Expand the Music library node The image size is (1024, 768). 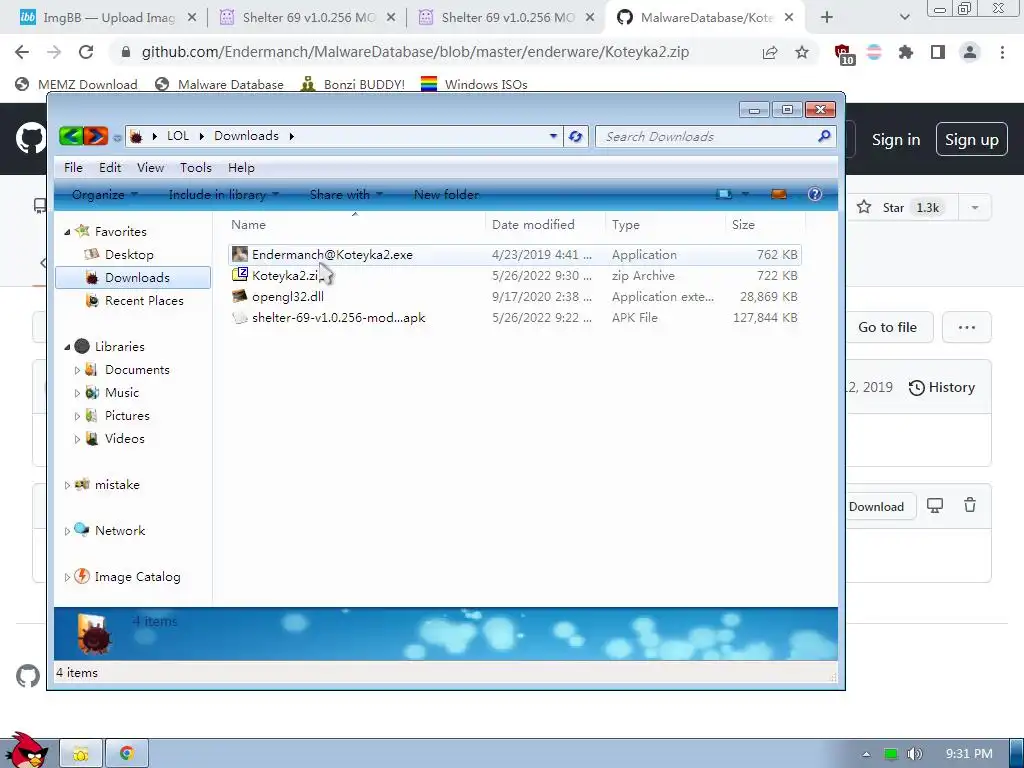[77, 393]
